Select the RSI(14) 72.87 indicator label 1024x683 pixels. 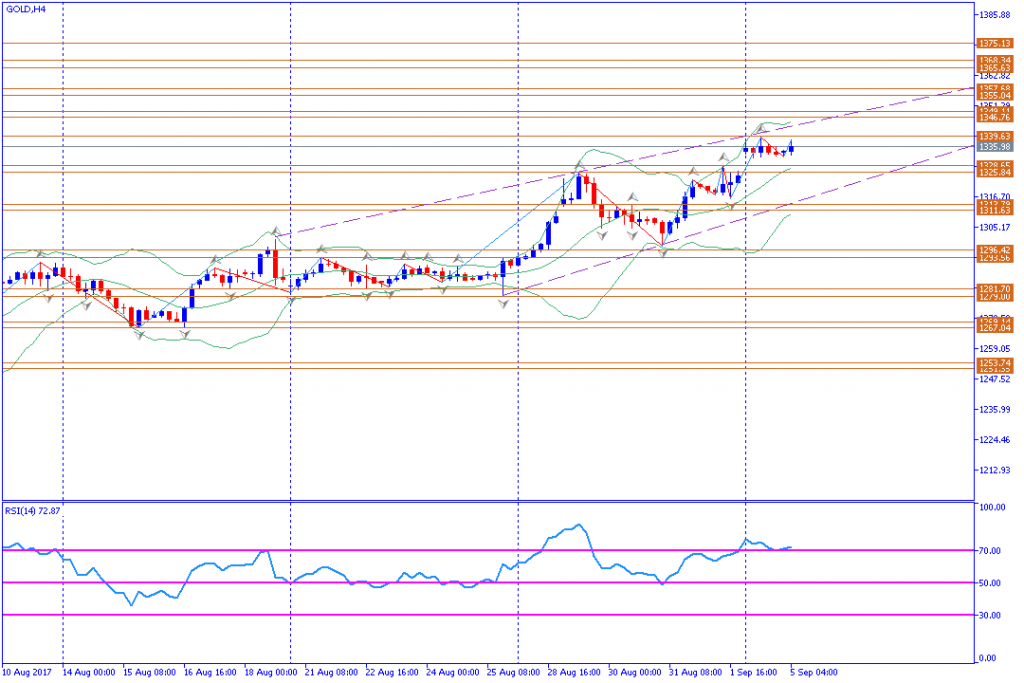click(x=33, y=511)
